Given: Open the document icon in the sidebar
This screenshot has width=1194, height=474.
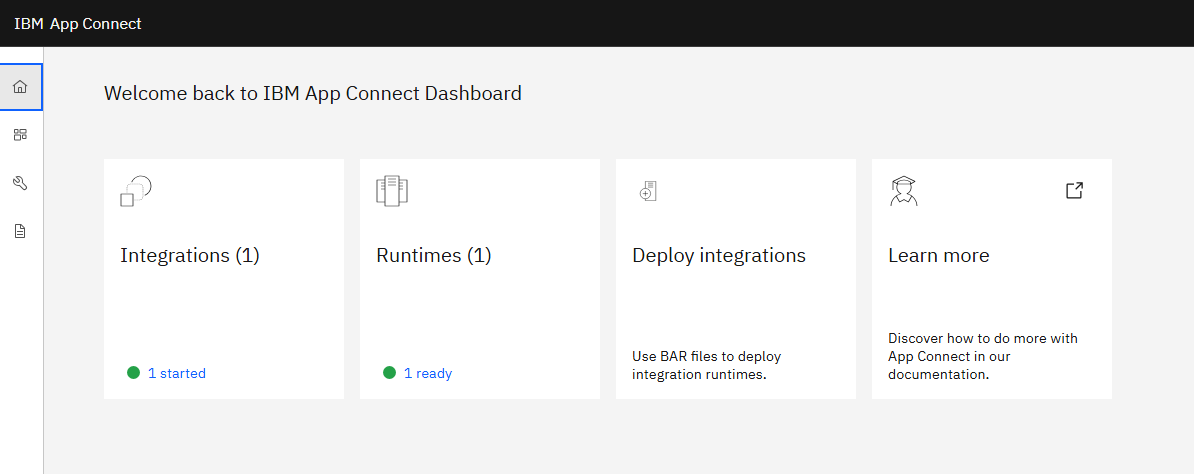Looking at the screenshot, I should (x=20, y=231).
